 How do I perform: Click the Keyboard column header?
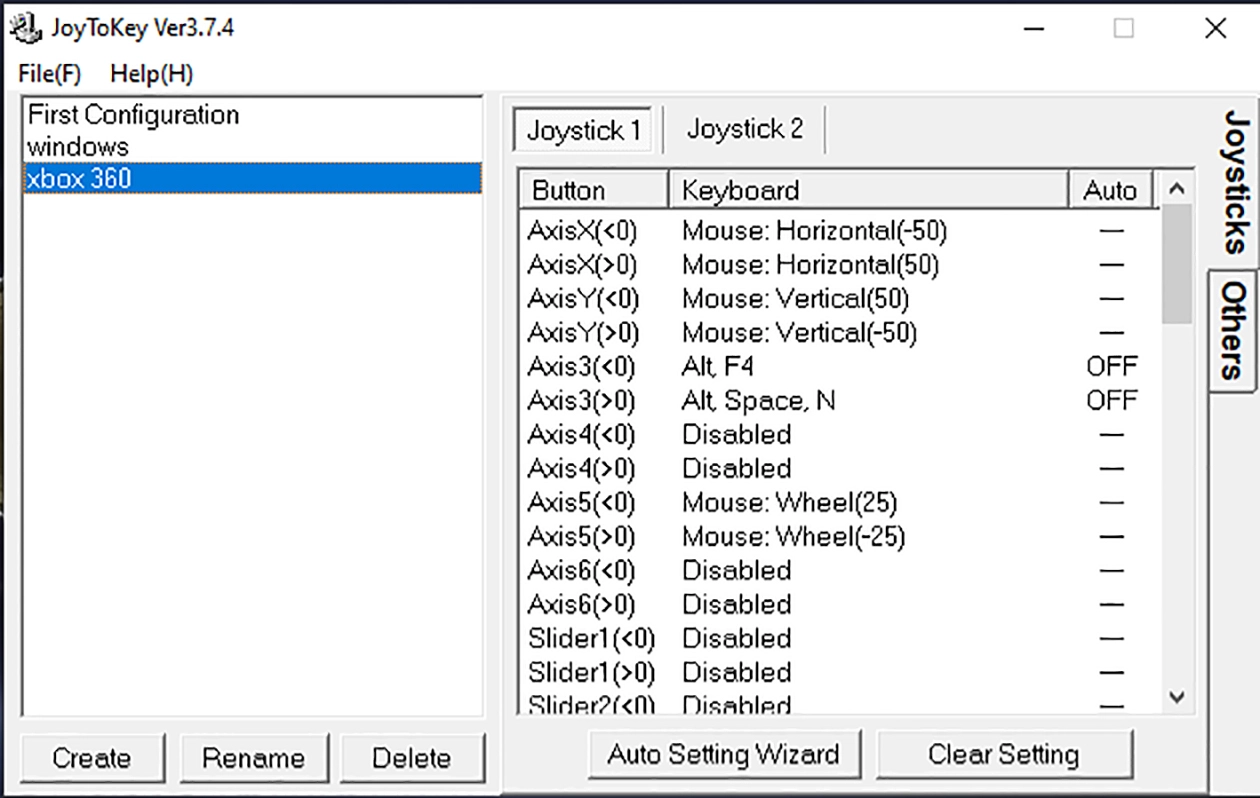868,190
